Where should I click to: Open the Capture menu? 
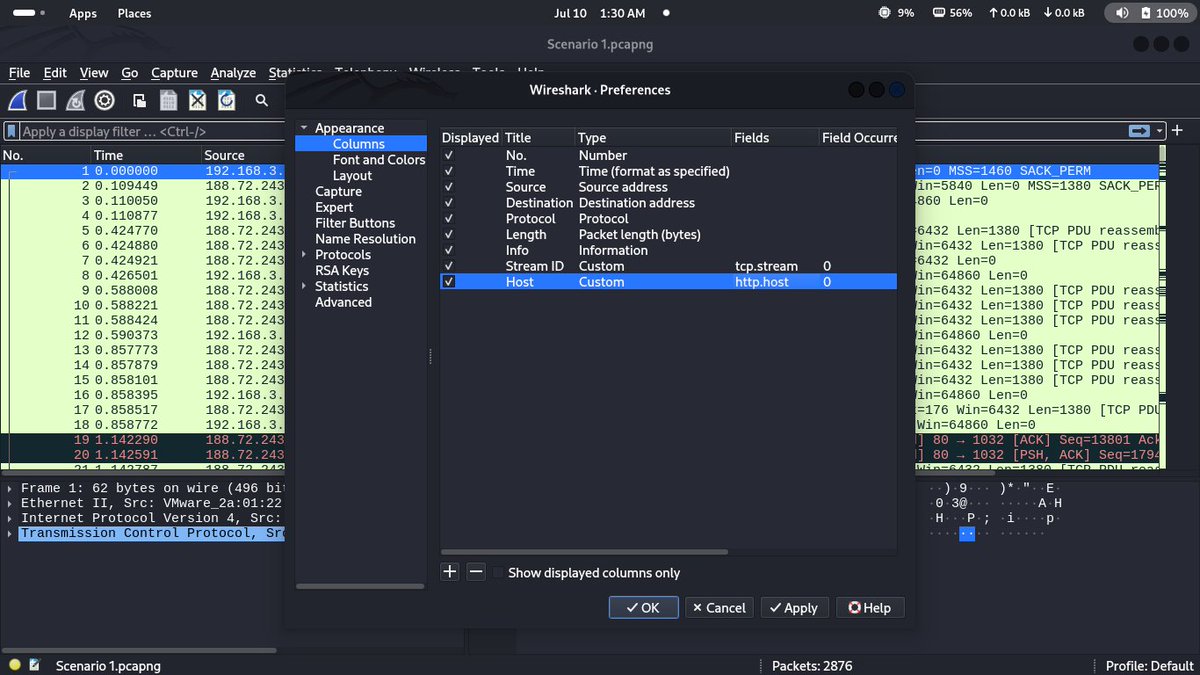(174, 73)
